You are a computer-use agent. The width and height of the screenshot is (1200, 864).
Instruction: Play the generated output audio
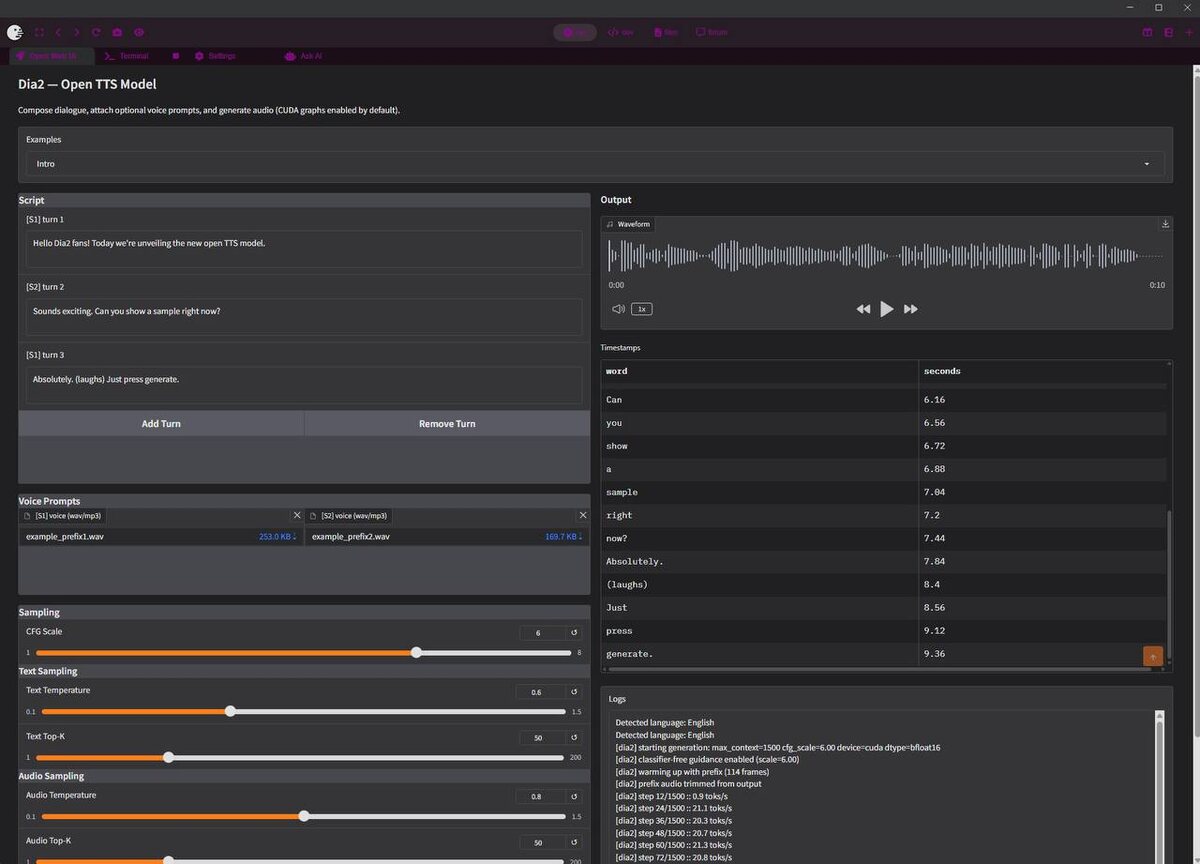pyautogui.click(x=886, y=309)
